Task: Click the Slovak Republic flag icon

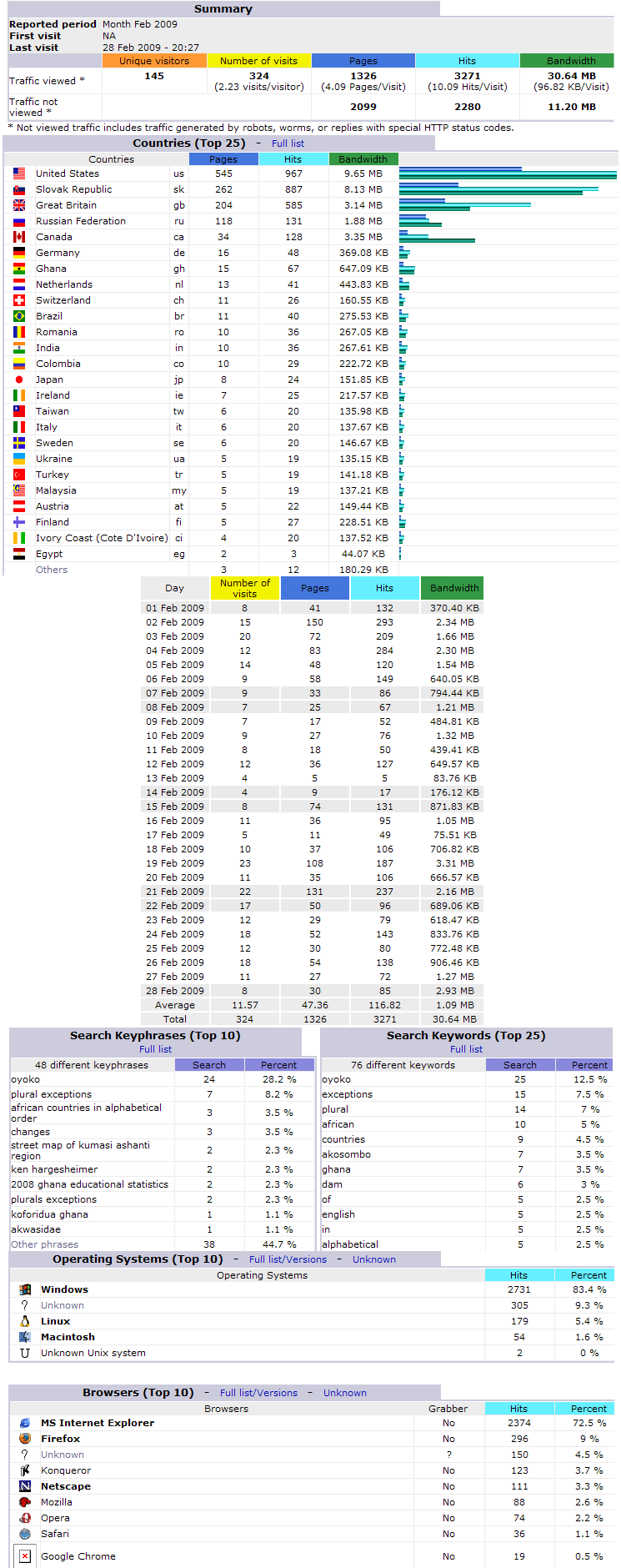Action: (19, 189)
